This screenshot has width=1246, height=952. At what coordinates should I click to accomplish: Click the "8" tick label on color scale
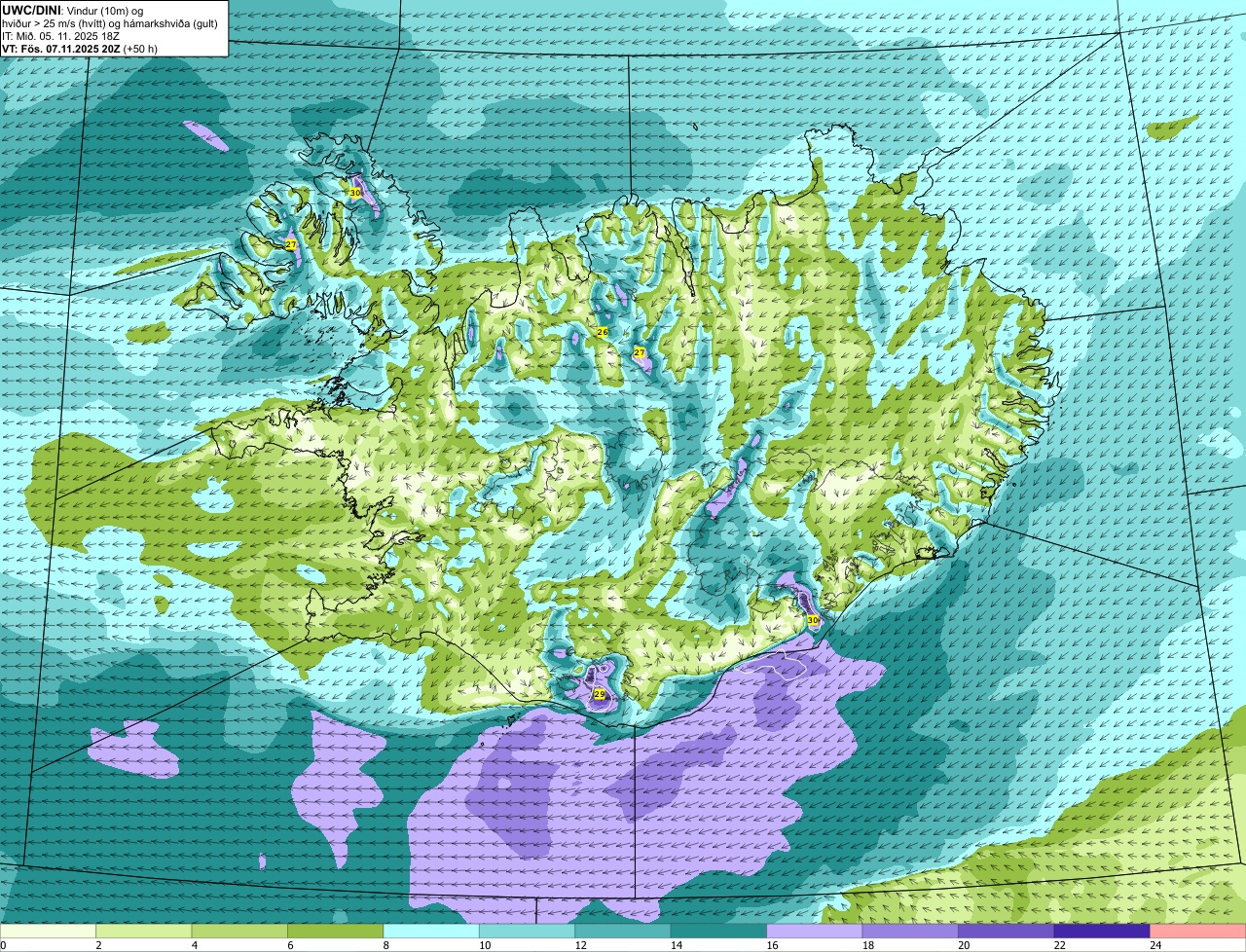tap(385, 945)
